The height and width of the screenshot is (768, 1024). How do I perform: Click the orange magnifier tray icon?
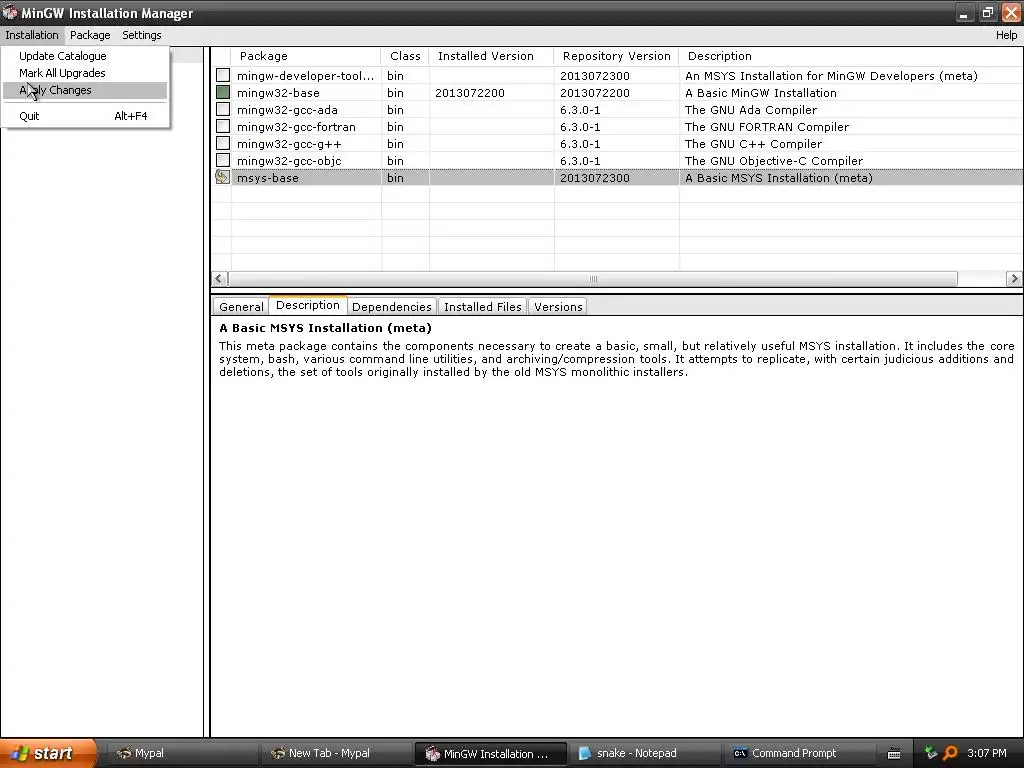[950, 753]
